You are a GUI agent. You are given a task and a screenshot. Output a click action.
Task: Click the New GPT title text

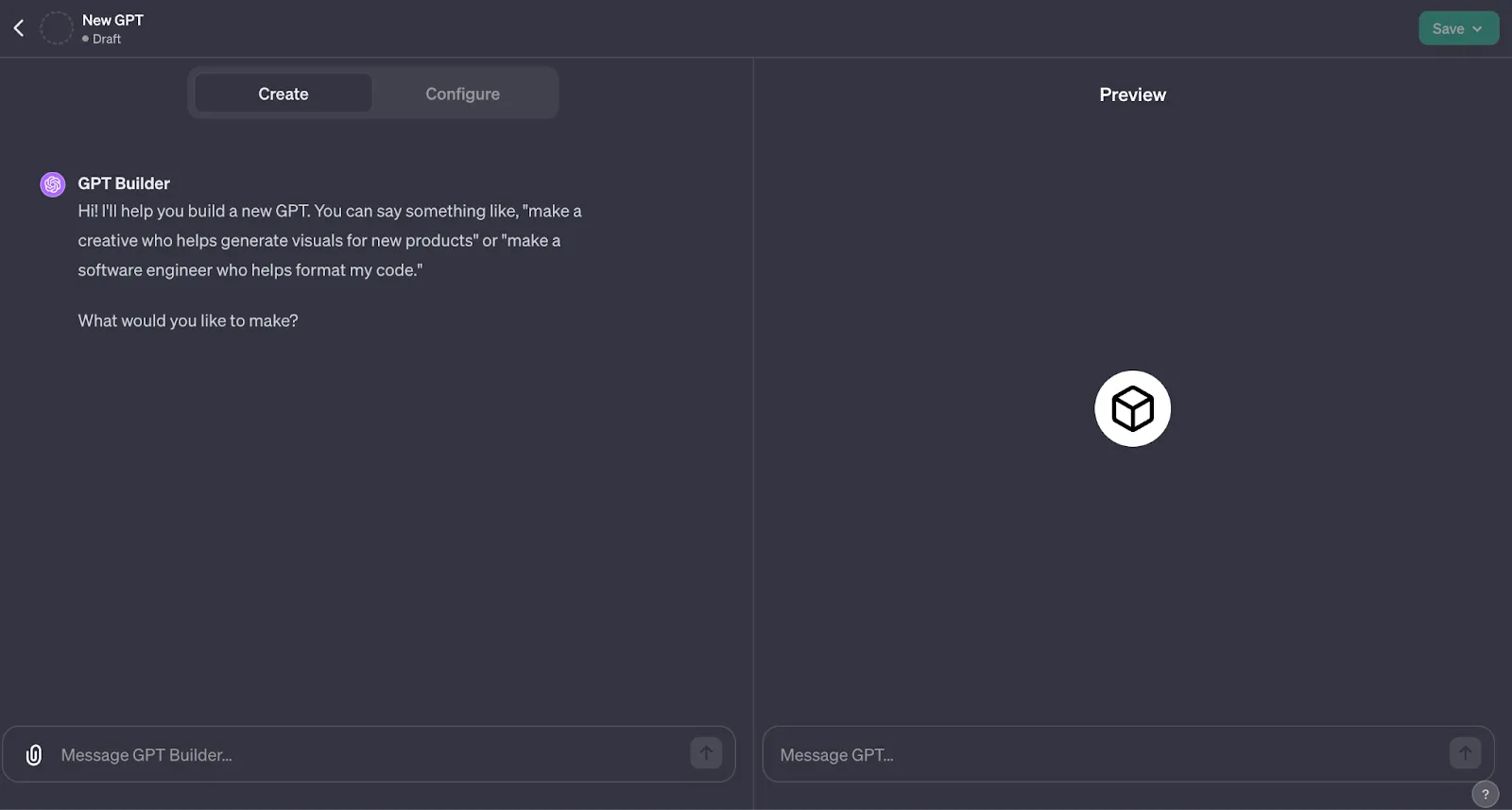(x=112, y=20)
